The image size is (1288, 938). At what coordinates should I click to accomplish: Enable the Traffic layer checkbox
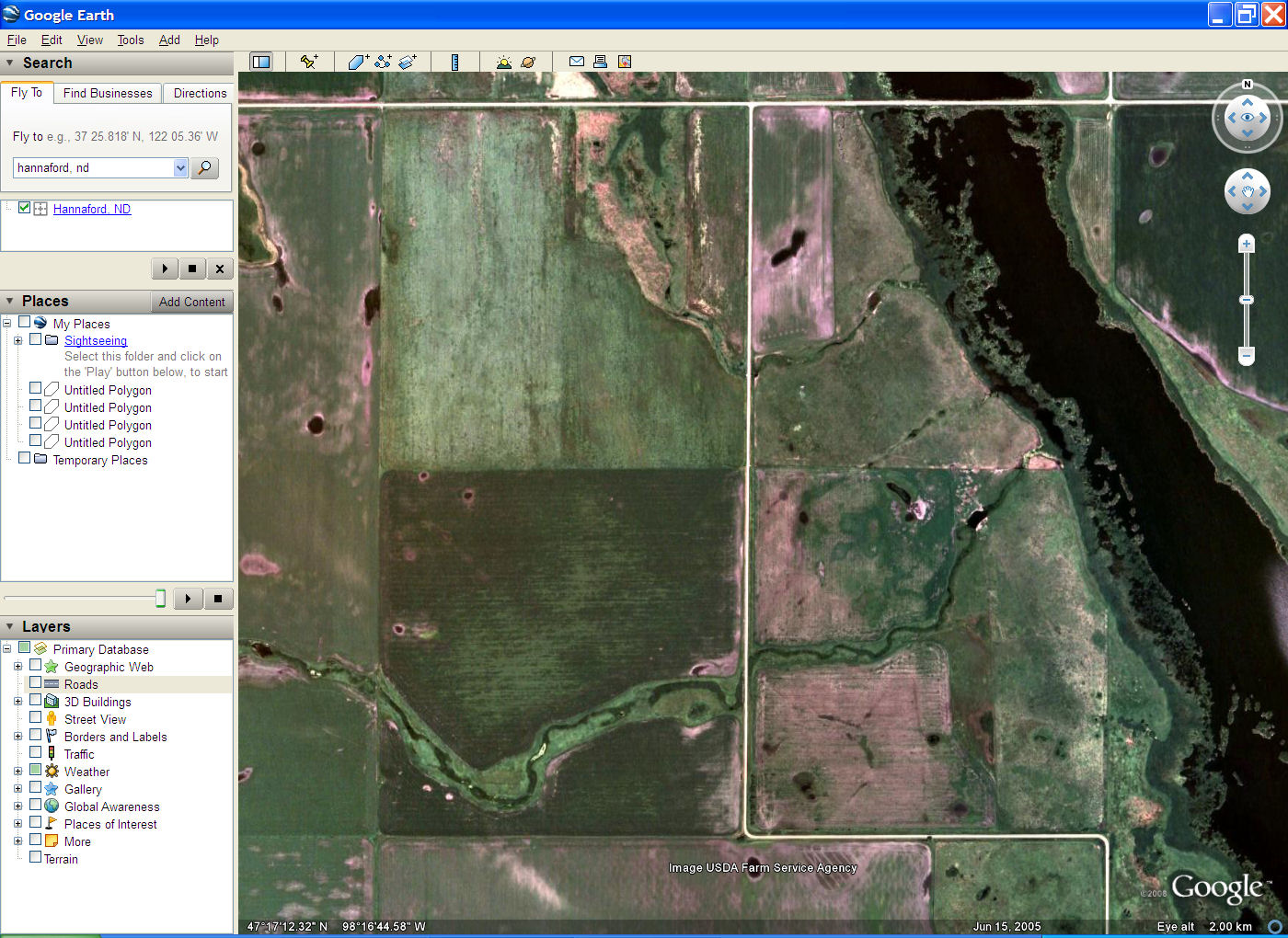(x=35, y=752)
